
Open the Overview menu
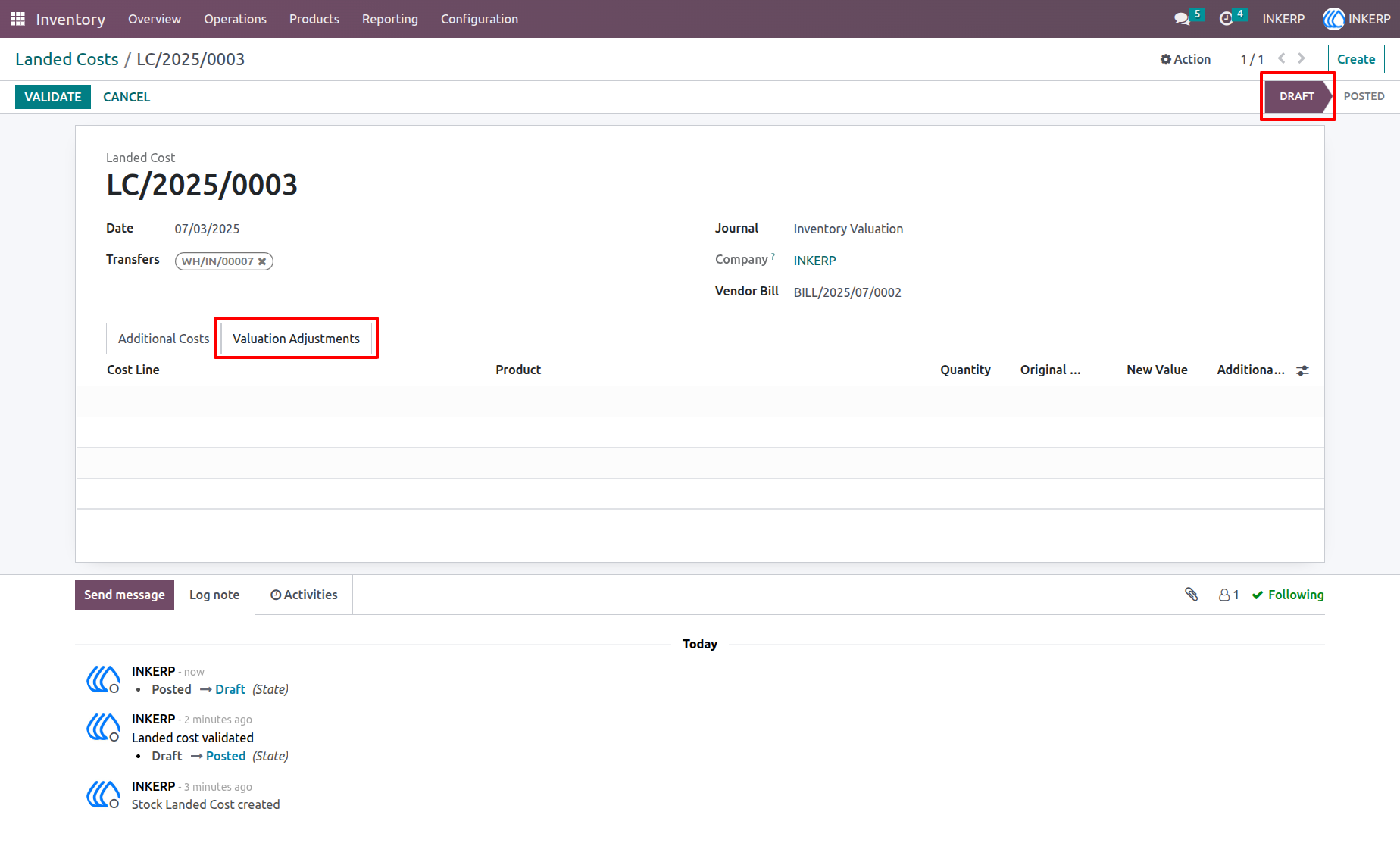(155, 19)
